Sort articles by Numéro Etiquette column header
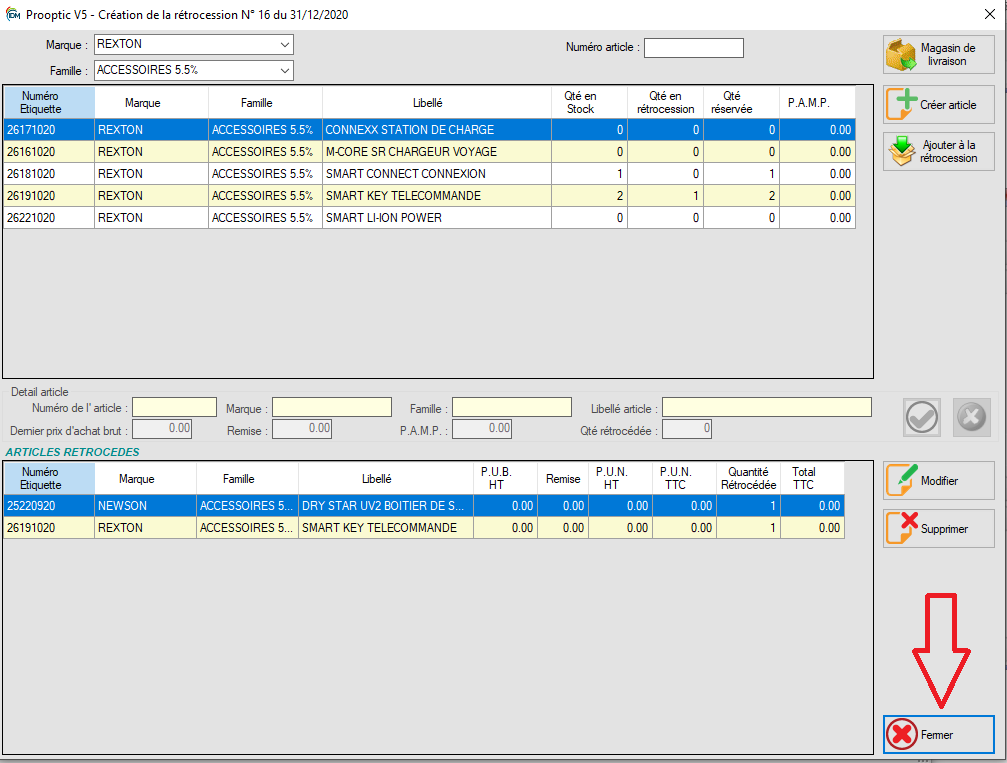 (49, 102)
